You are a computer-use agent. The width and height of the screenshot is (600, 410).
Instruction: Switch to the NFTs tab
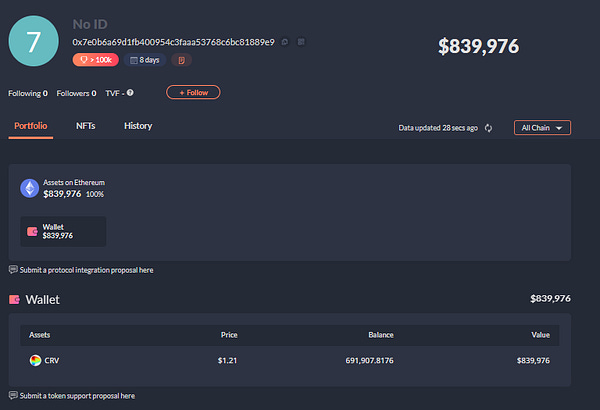pyautogui.click(x=86, y=126)
